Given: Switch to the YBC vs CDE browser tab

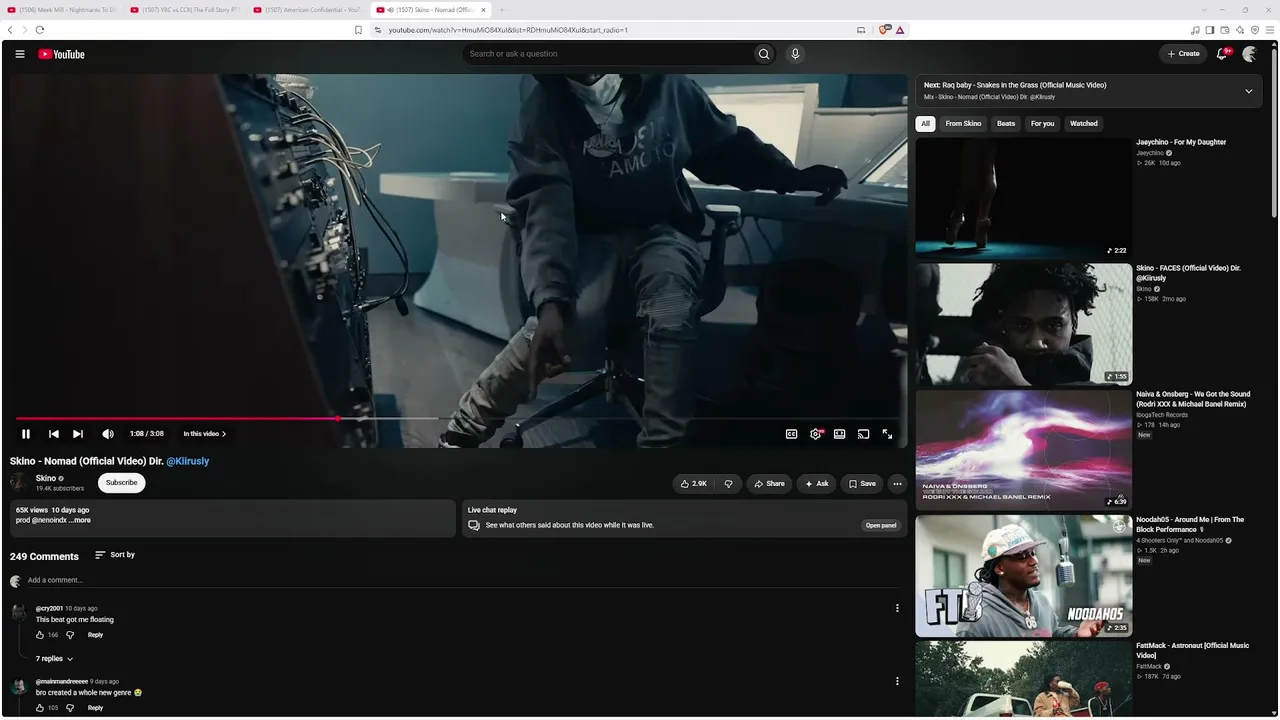Looking at the screenshot, I should [187, 10].
